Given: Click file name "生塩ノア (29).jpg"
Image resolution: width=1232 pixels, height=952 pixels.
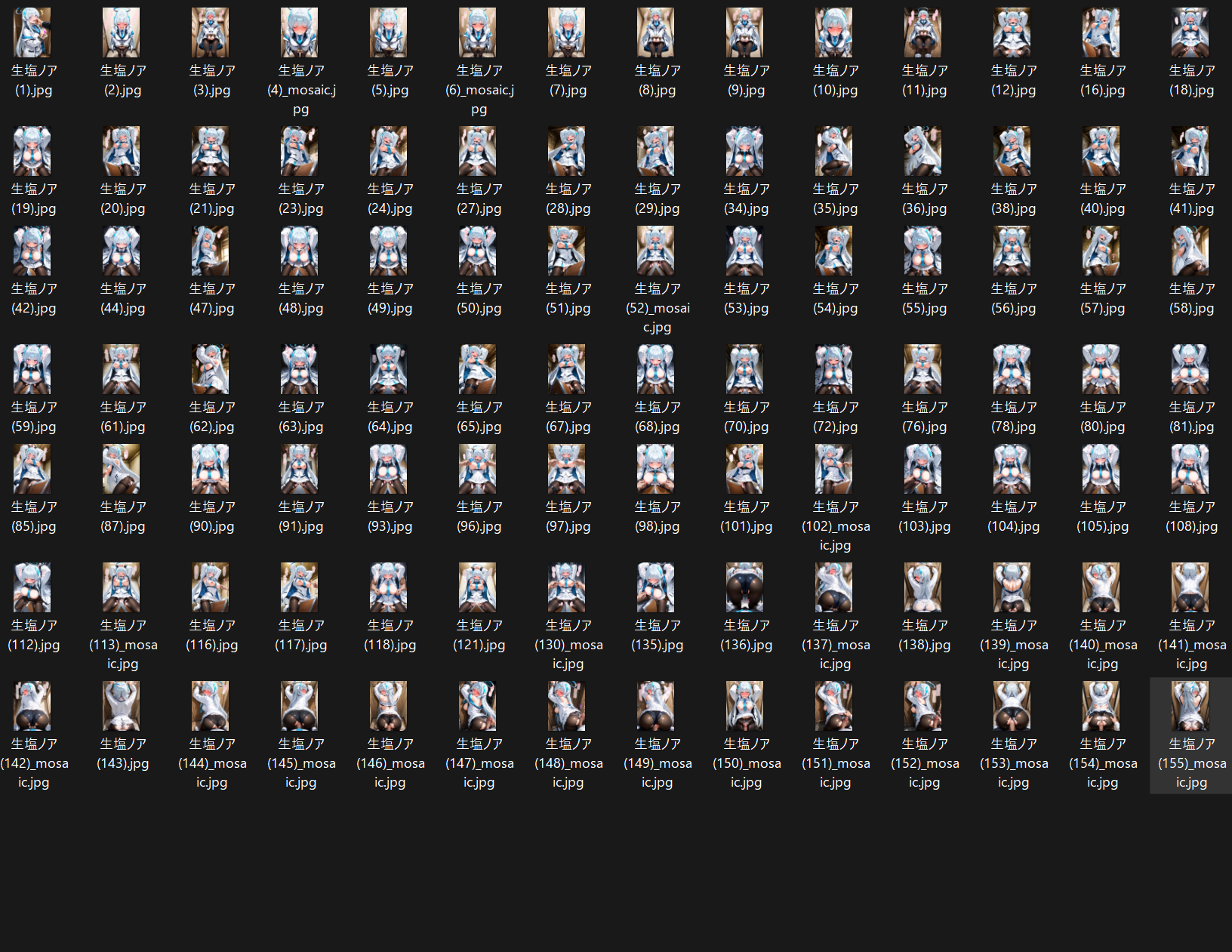Looking at the screenshot, I should click(x=657, y=199).
